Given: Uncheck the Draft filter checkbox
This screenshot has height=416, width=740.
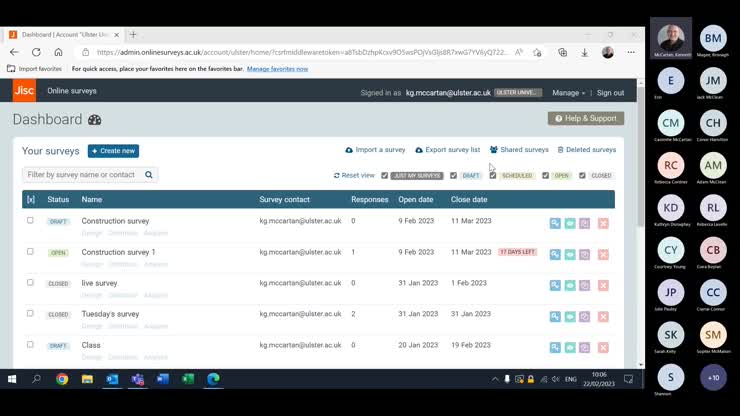Looking at the screenshot, I should [453, 176].
